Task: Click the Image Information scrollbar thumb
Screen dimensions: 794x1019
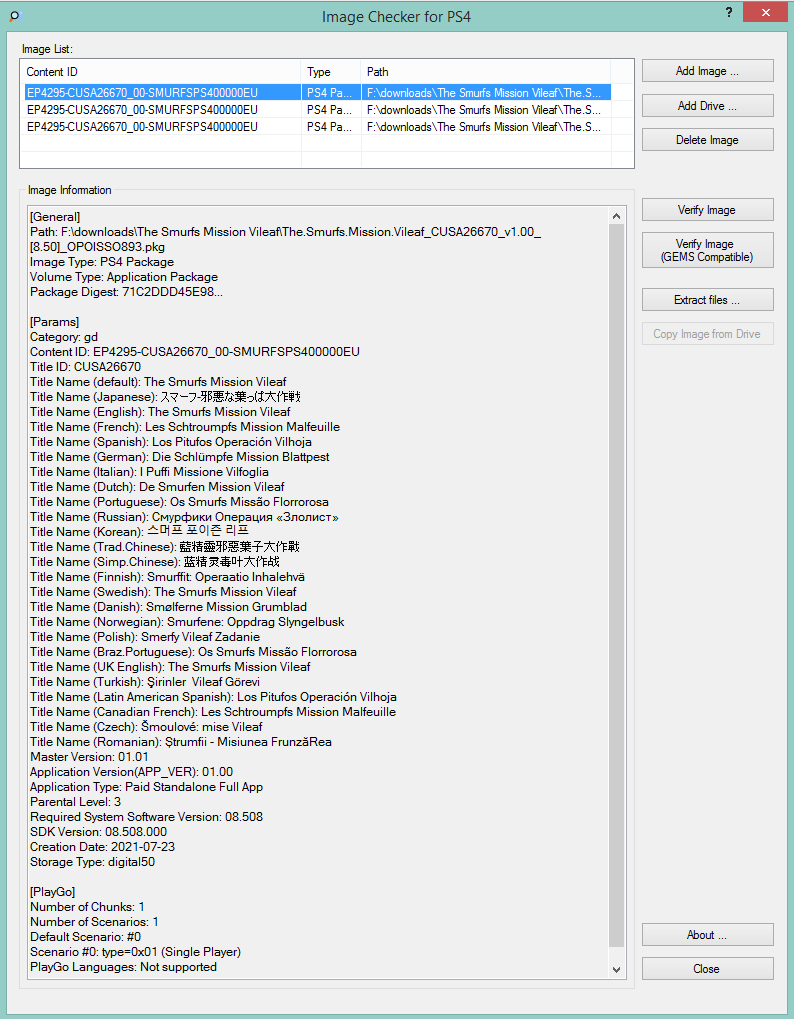Action: [617, 585]
